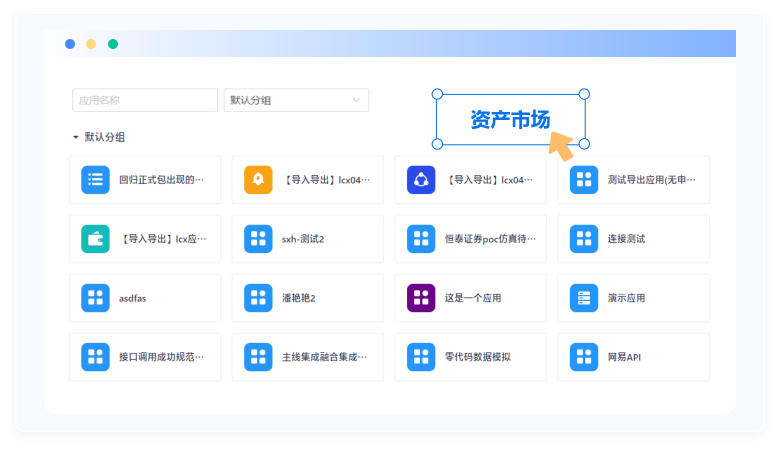780x450 pixels.
Task: Click the 资产市场 button
Action: (x=510, y=120)
